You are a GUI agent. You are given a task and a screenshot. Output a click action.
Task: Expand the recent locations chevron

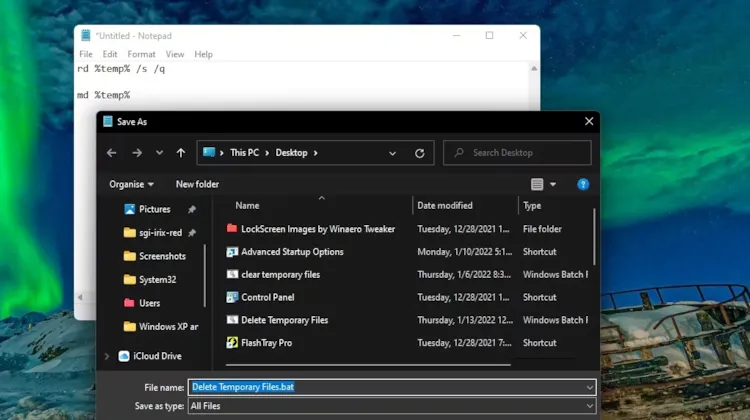coord(159,153)
